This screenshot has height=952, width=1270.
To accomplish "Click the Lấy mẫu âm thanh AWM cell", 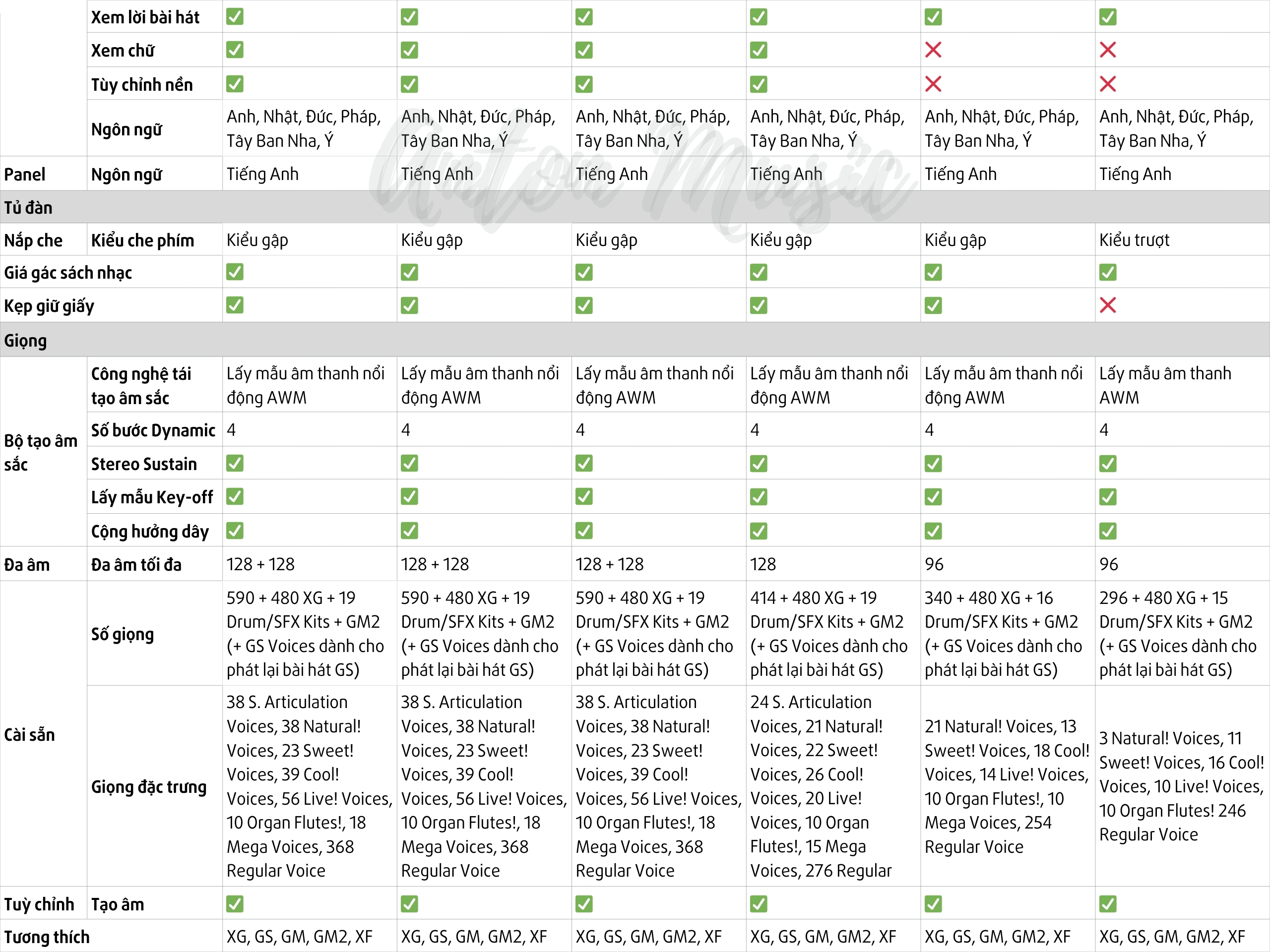I will point(1164,385).
